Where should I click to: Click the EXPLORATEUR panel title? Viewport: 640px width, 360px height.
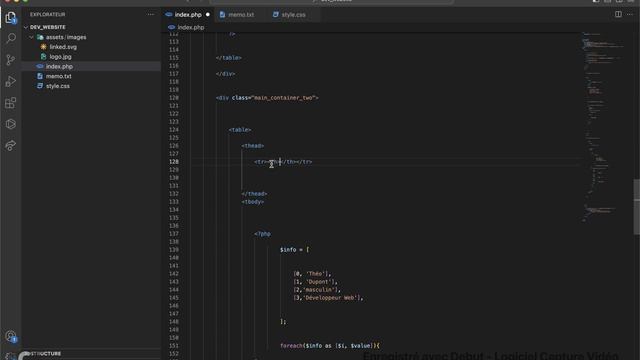pos(47,14)
